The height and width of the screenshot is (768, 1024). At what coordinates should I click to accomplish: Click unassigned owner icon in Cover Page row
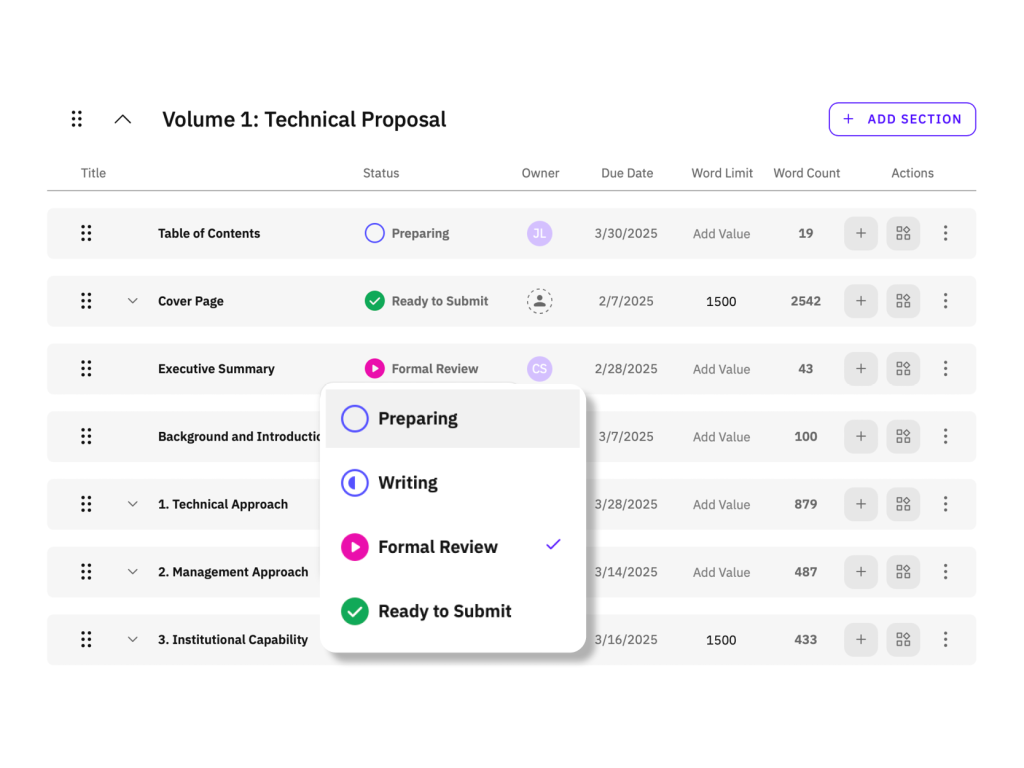tap(540, 301)
